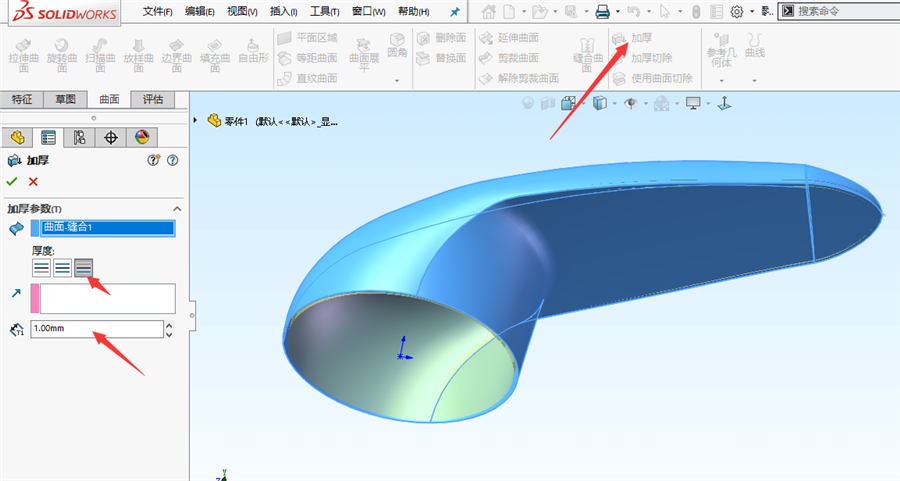900x481 pixels.
Task: Confirm thicken with green checkmark
Action: tap(11, 181)
